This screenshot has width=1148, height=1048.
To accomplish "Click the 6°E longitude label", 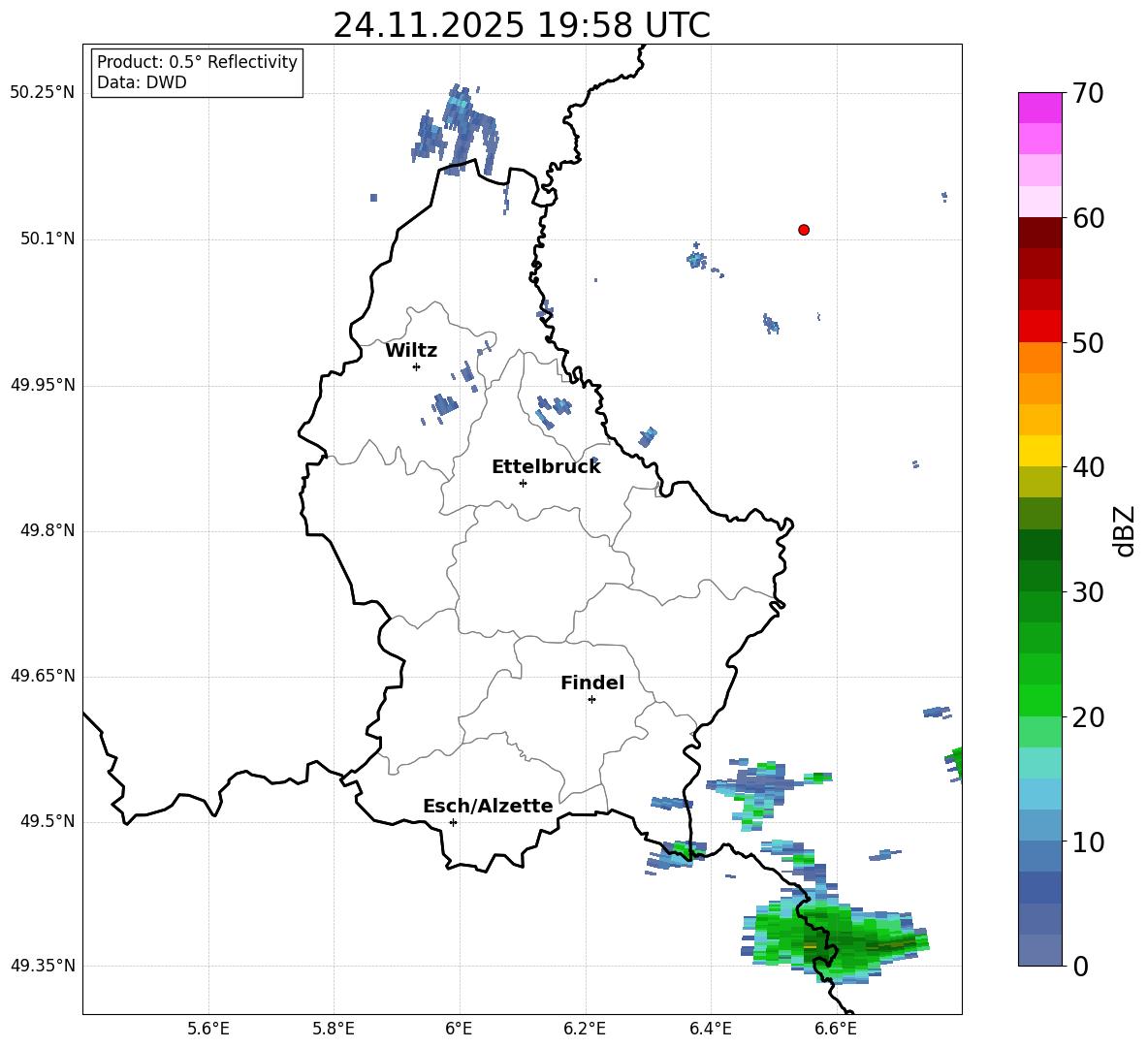I will [x=459, y=1029].
